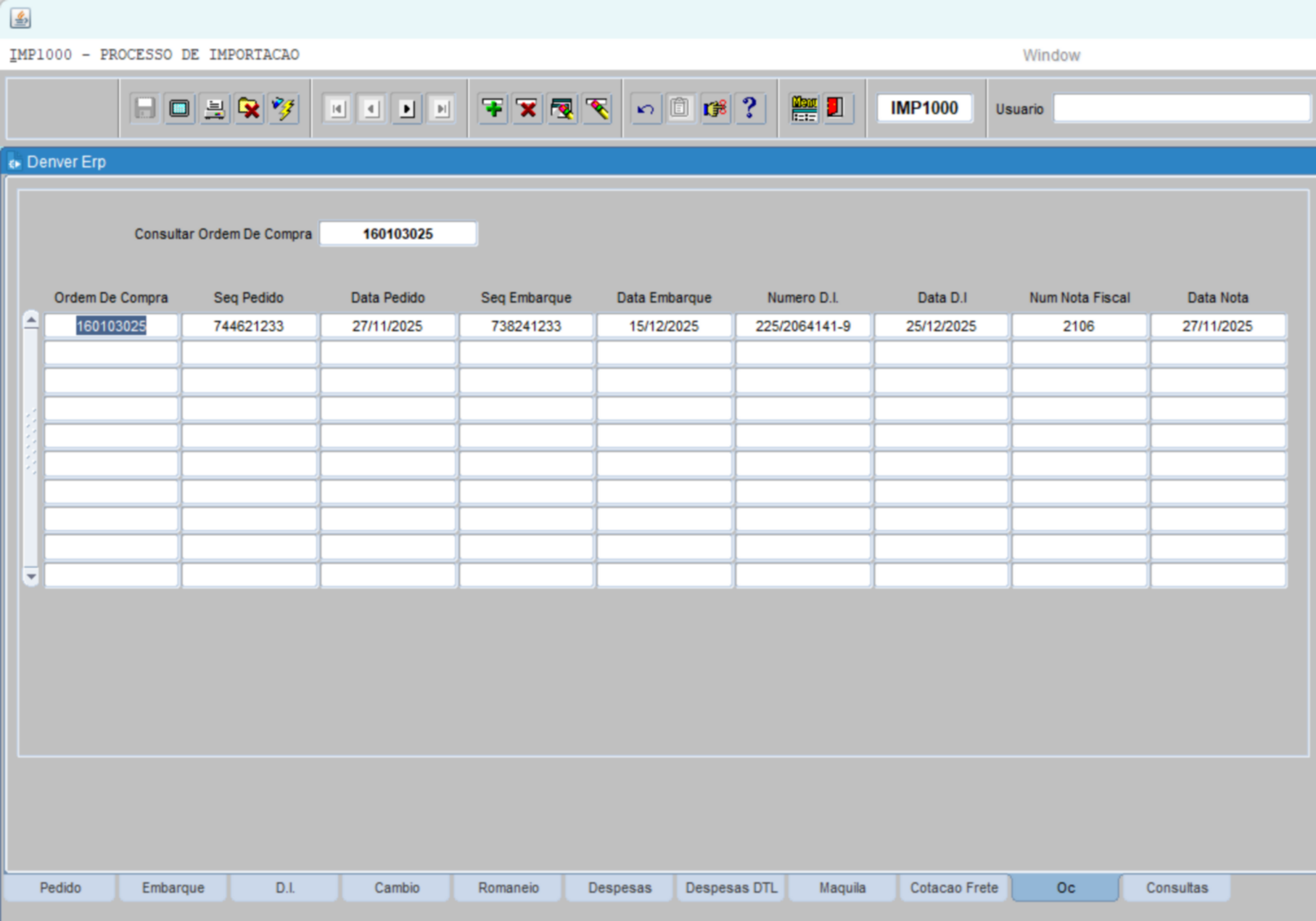The image size is (1316, 921).
Task: Open the Window menu
Action: click(x=1050, y=55)
